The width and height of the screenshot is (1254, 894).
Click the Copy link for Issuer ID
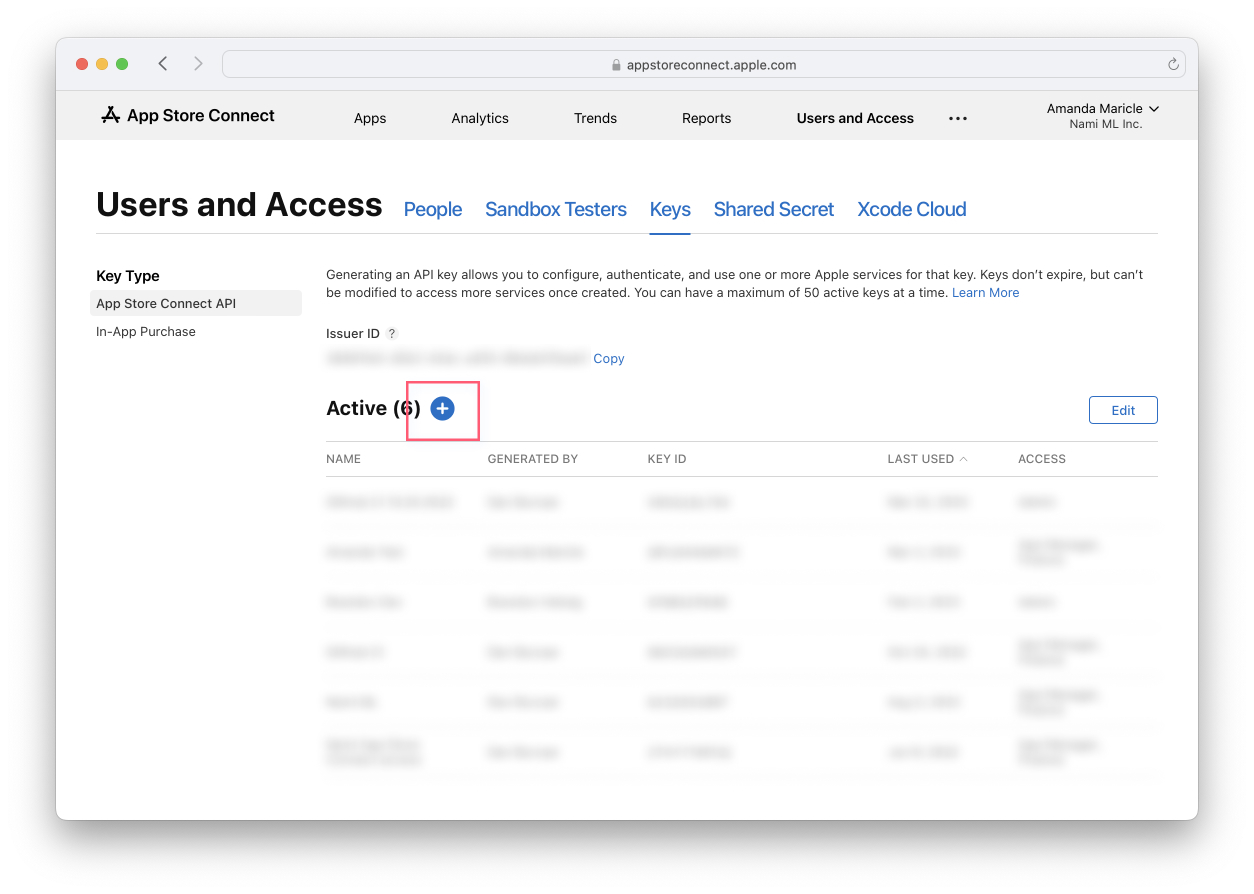click(x=609, y=358)
